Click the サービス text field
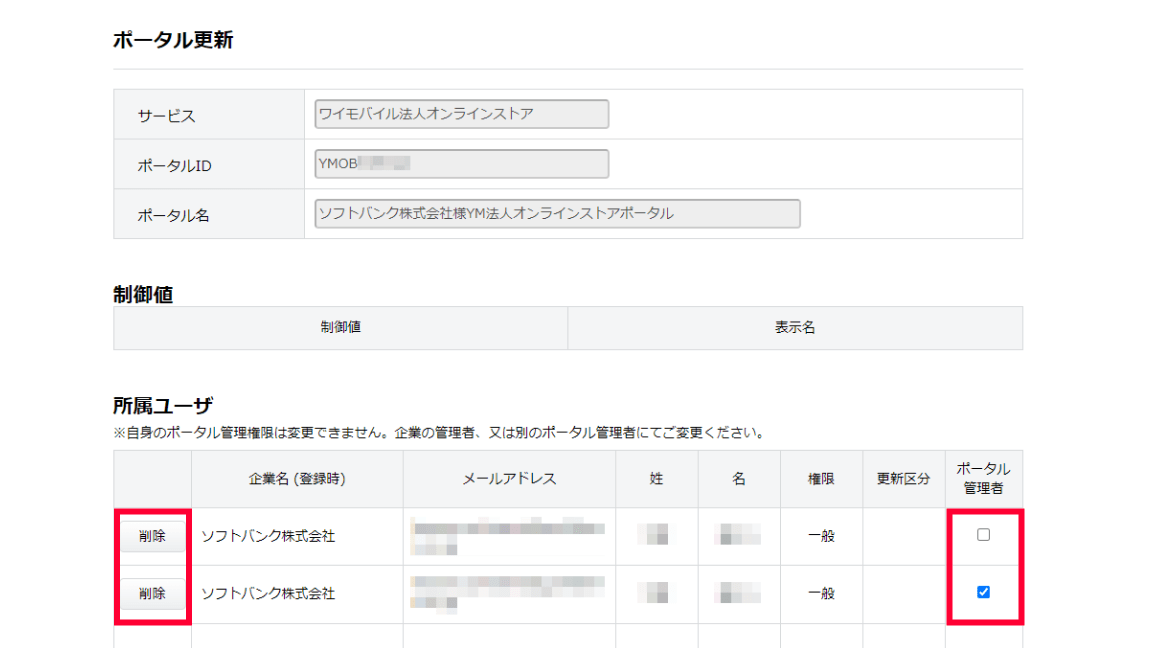This screenshot has height=648, width=1152. (461, 114)
